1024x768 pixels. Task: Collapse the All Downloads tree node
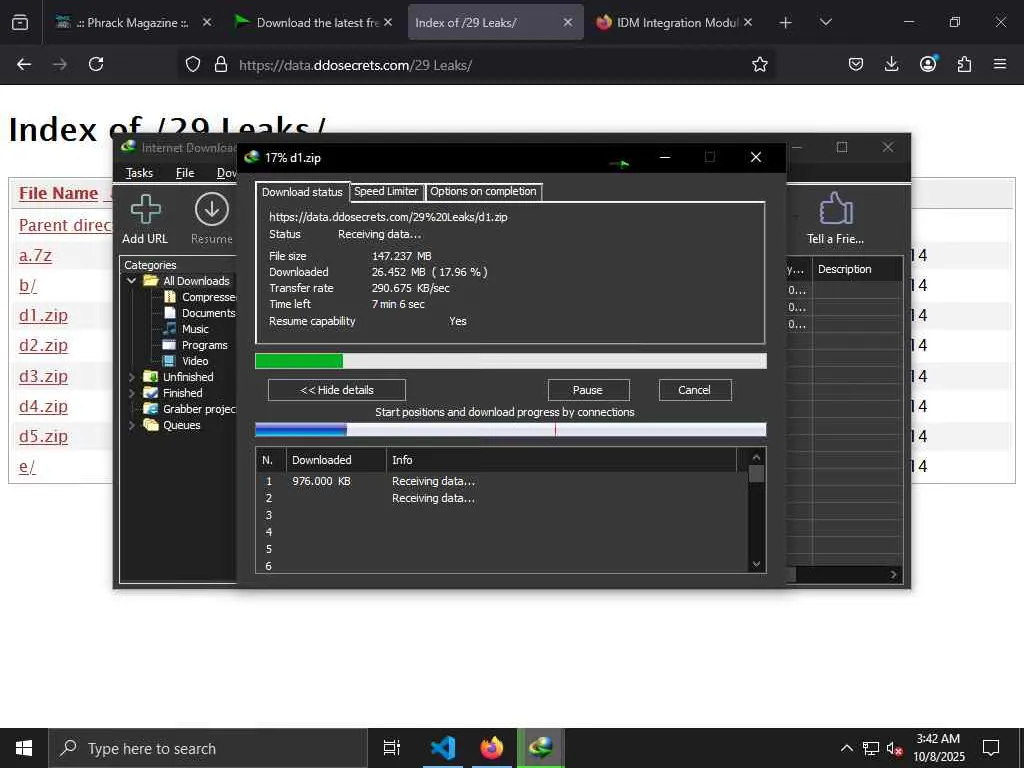pos(131,281)
